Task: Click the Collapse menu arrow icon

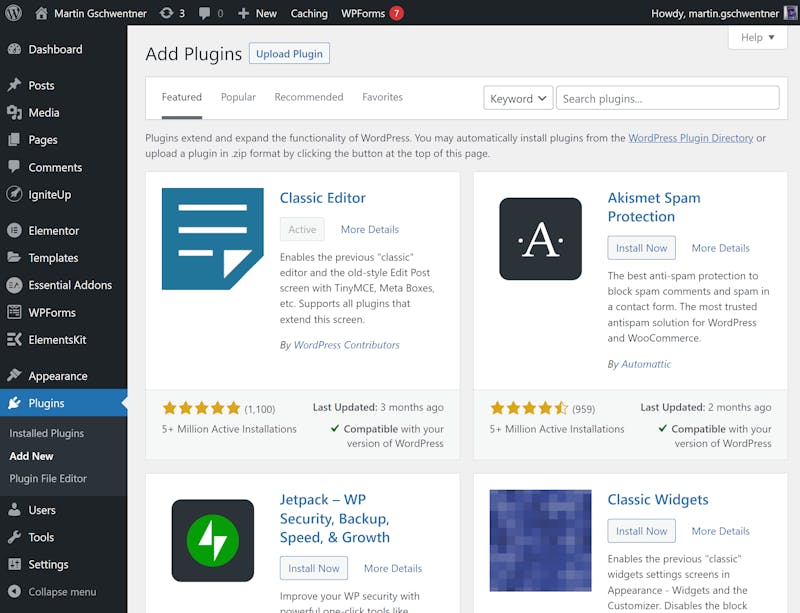Action: (x=15, y=591)
